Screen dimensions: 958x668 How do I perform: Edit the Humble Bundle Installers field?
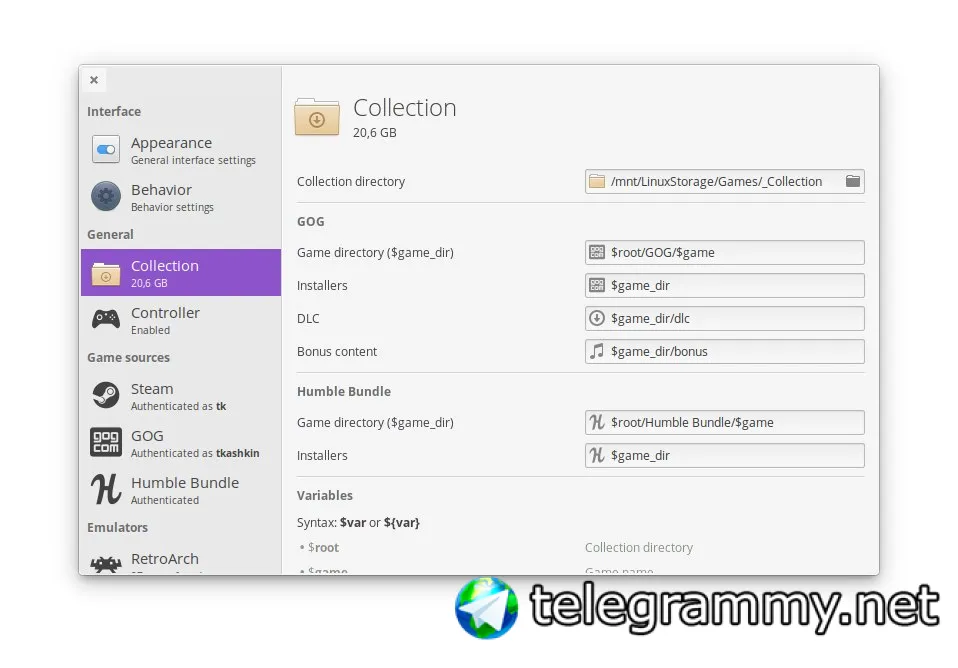(724, 455)
